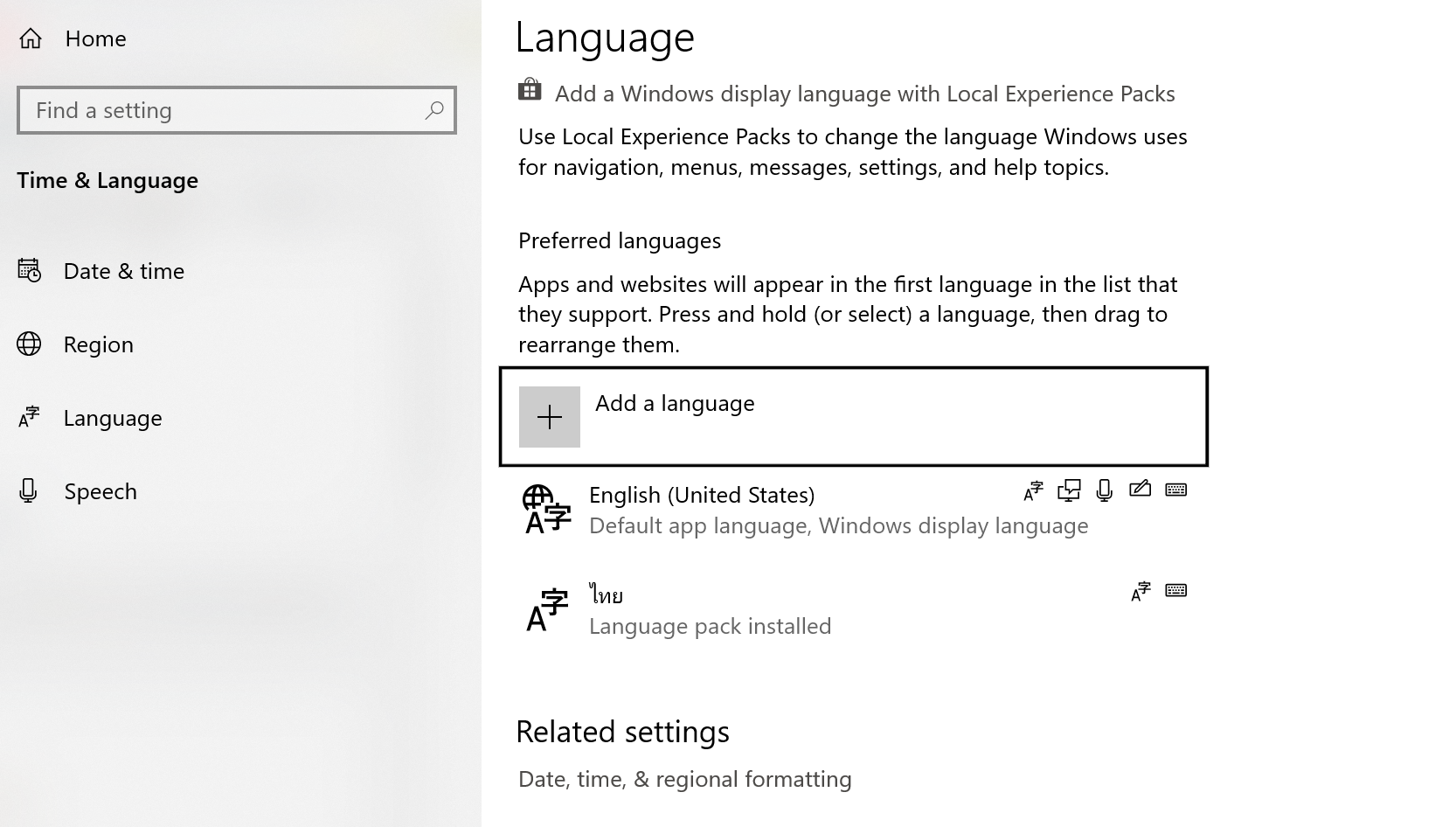This screenshot has width=1456, height=827.
Task: Click the English language globe icon
Action: click(547, 510)
